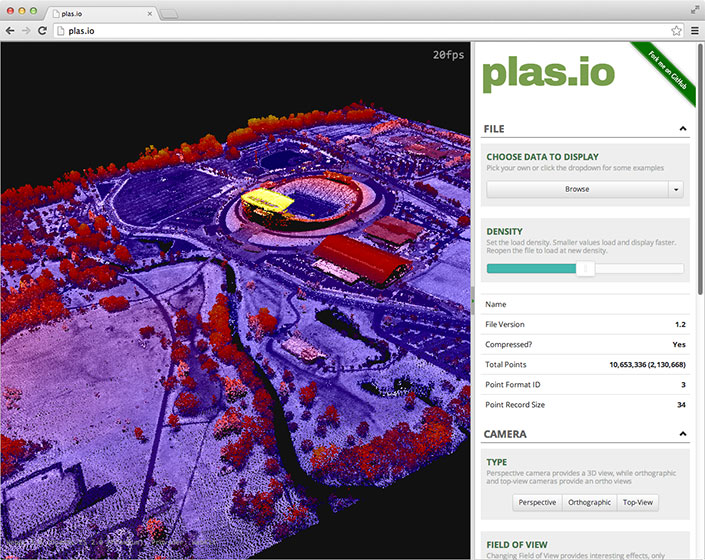Image resolution: width=705 pixels, height=560 pixels.
Task: Open the Chrome hamburger menu
Action: pyautogui.click(x=694, y=31)
